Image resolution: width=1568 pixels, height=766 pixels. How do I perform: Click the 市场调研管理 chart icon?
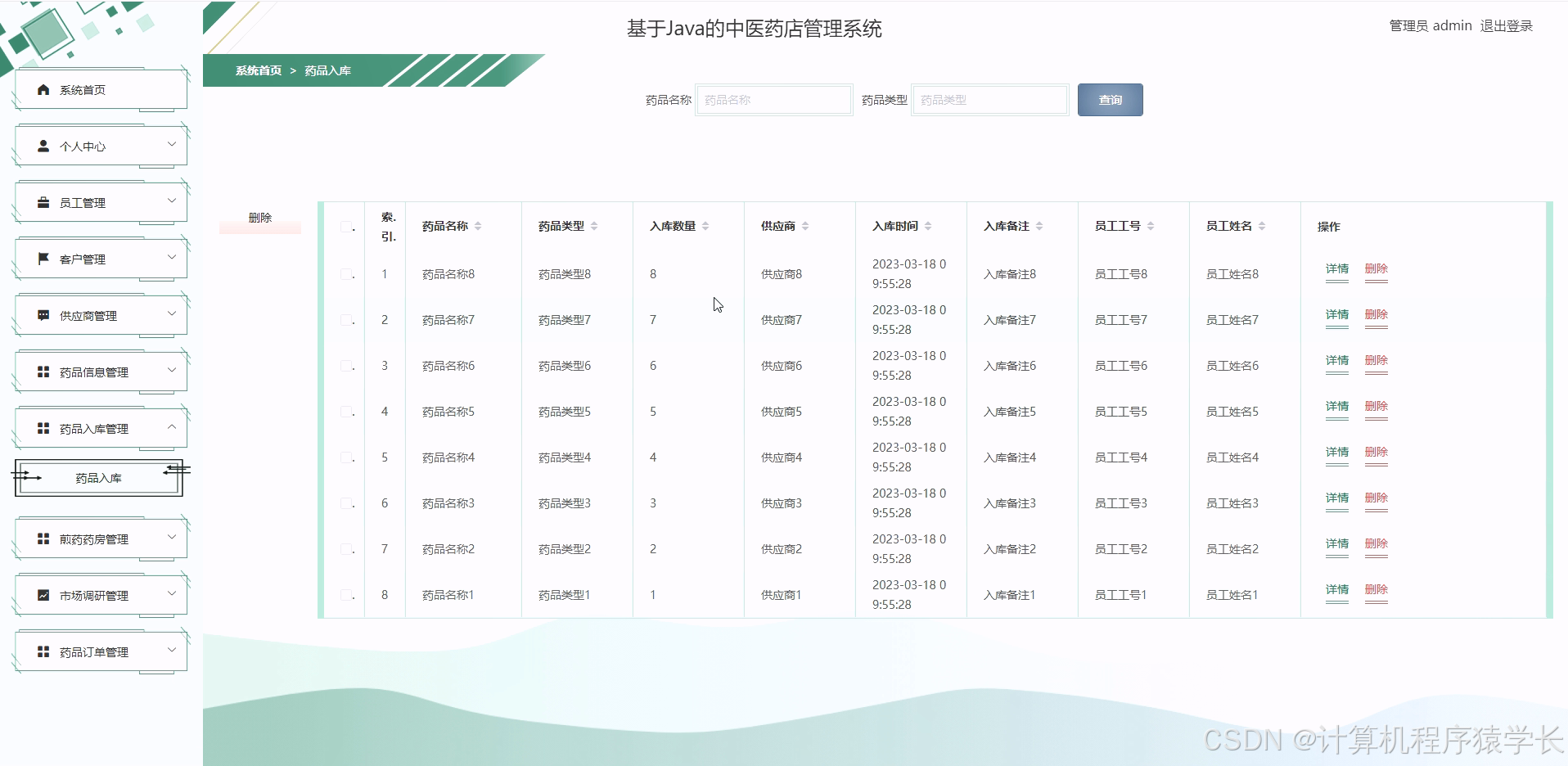41,595
